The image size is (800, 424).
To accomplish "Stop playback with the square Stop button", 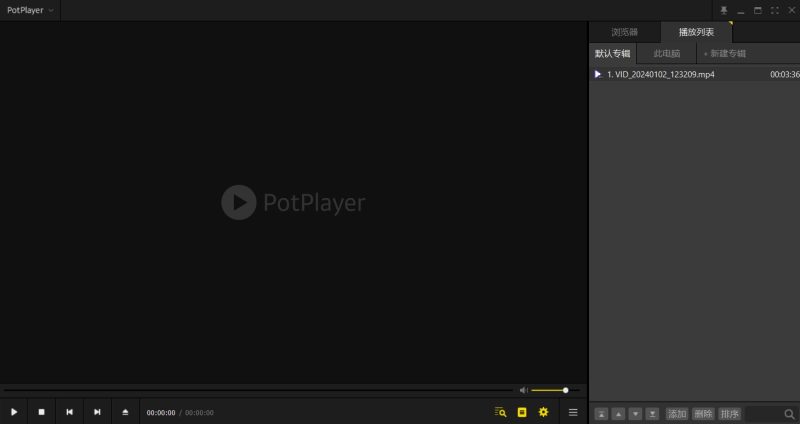I will pyautogui.click(x=42, y=412).
